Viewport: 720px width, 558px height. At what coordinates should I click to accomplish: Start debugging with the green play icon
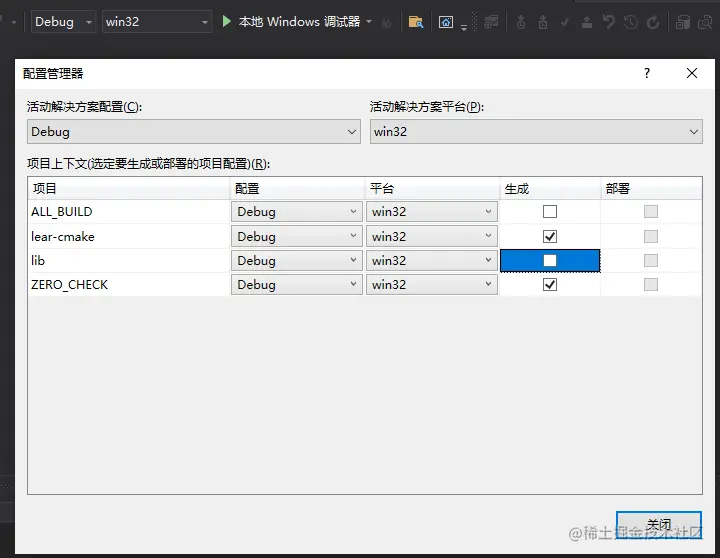(226, 21)
